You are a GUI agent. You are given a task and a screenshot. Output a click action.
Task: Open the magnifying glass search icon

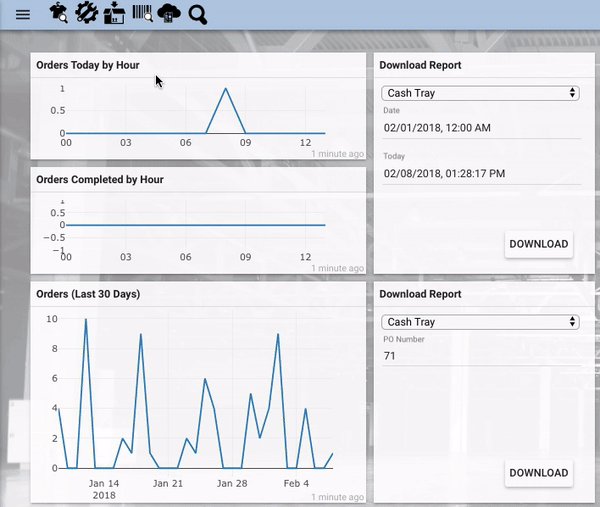click(198, 15)
